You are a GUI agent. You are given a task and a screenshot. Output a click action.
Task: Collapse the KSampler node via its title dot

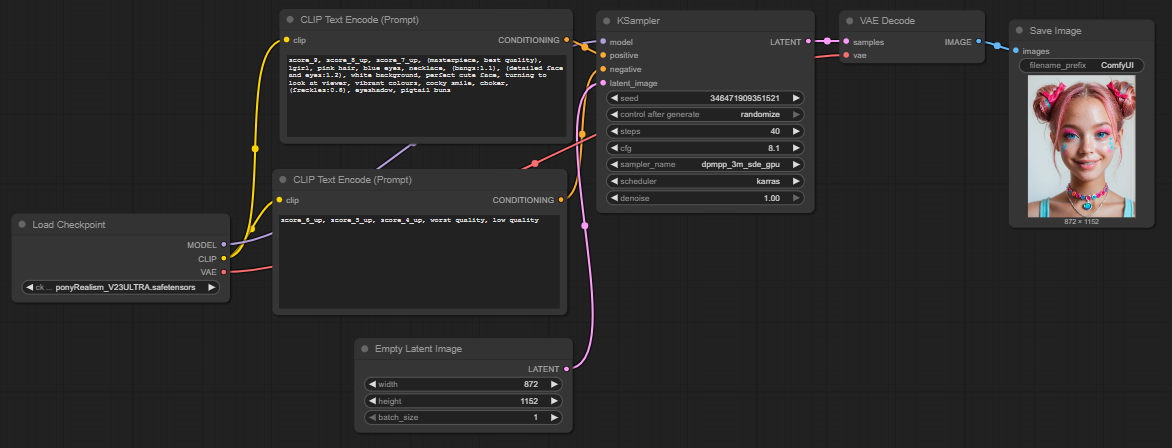pos(607,21)
